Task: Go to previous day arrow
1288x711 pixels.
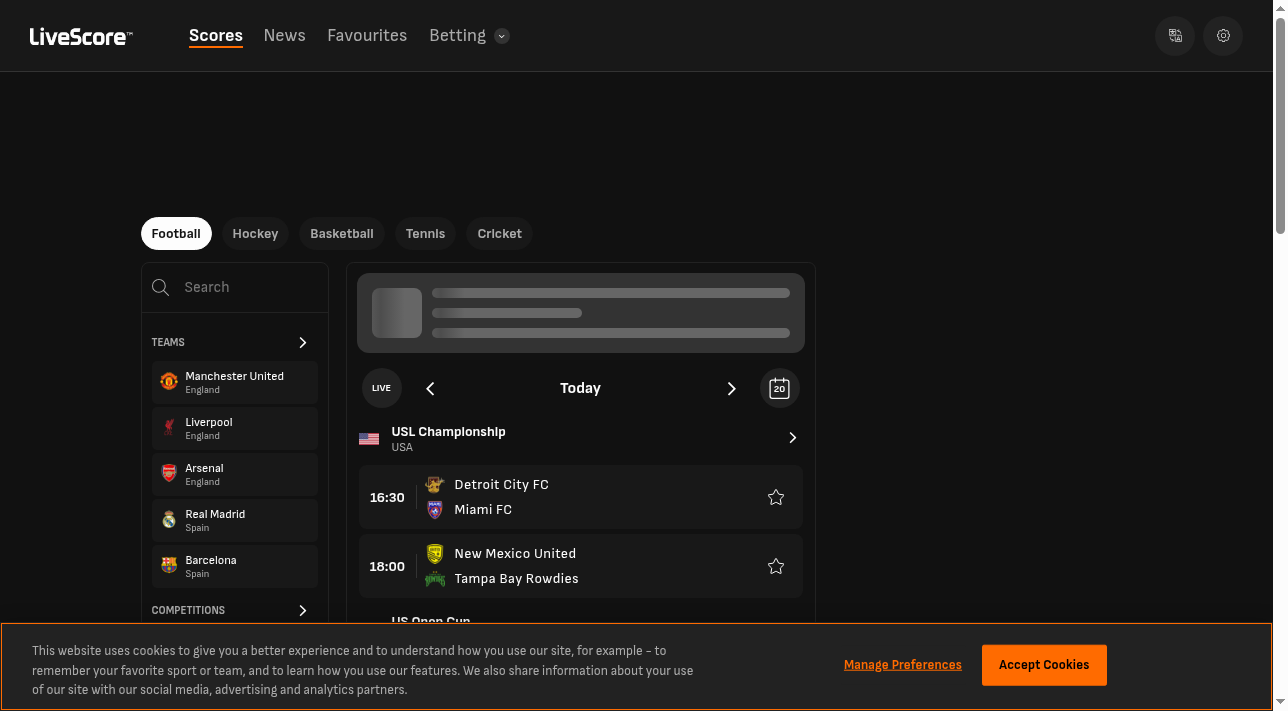Action: pos(431,388)
